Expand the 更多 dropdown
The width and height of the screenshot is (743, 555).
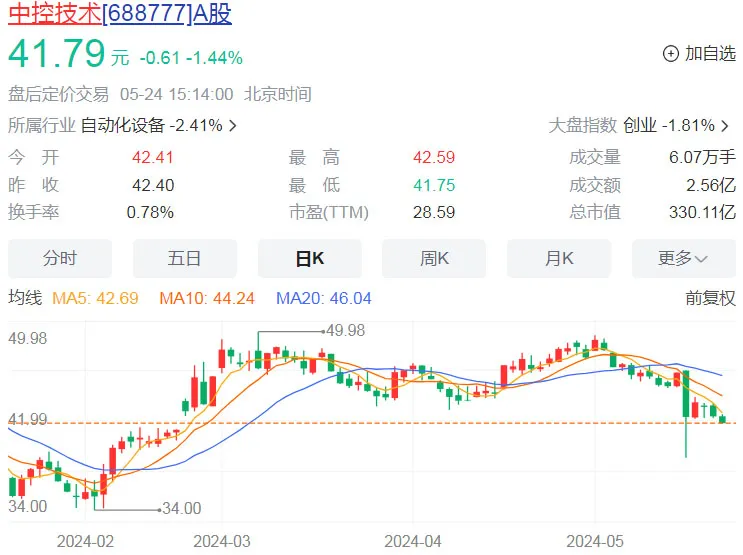[684, 259]
